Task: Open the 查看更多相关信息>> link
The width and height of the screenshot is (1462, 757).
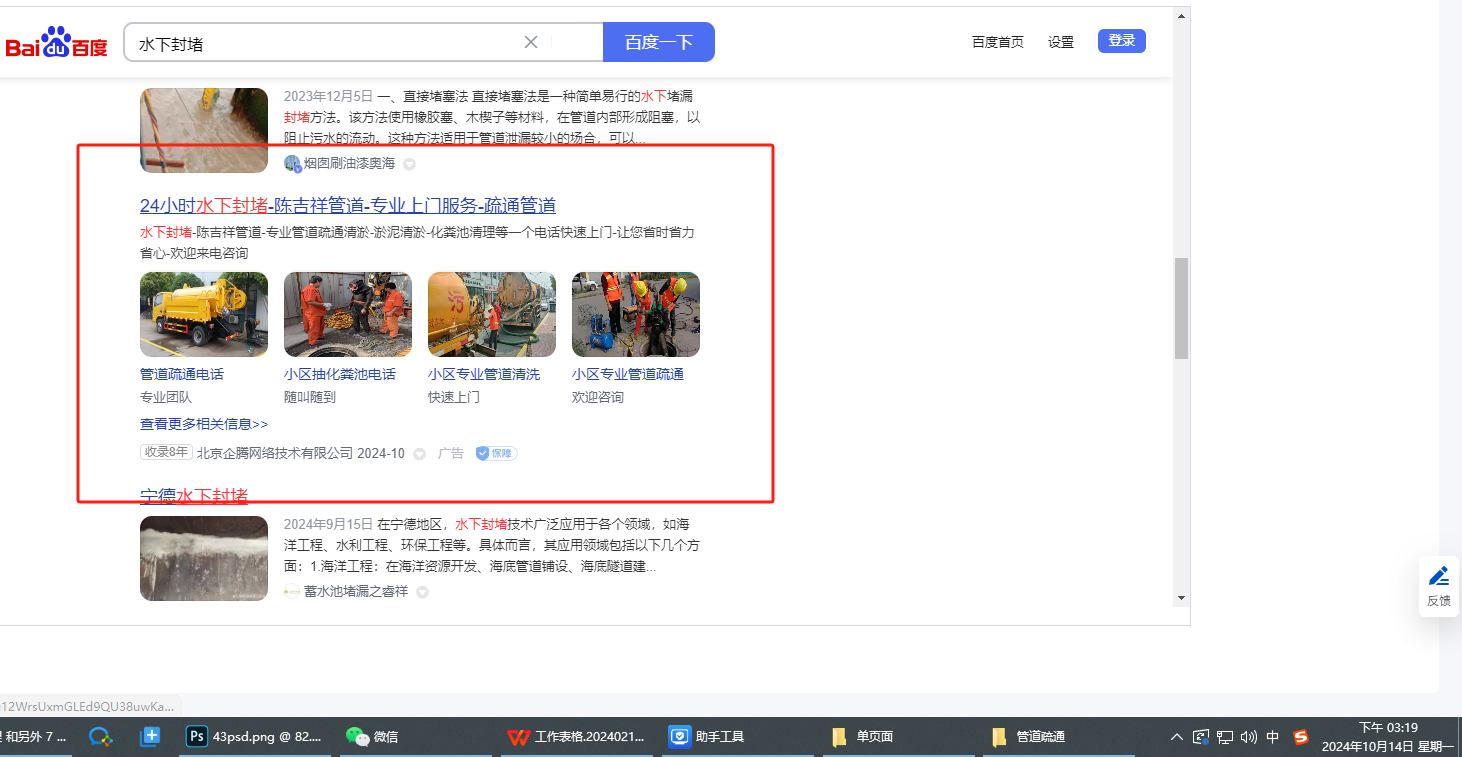Action: [204, 424]
